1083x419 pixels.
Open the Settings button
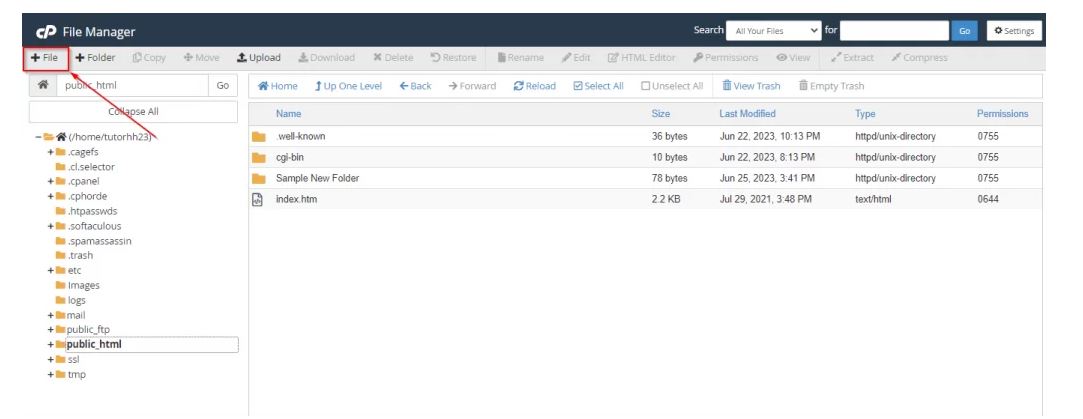pos(1013,31)
